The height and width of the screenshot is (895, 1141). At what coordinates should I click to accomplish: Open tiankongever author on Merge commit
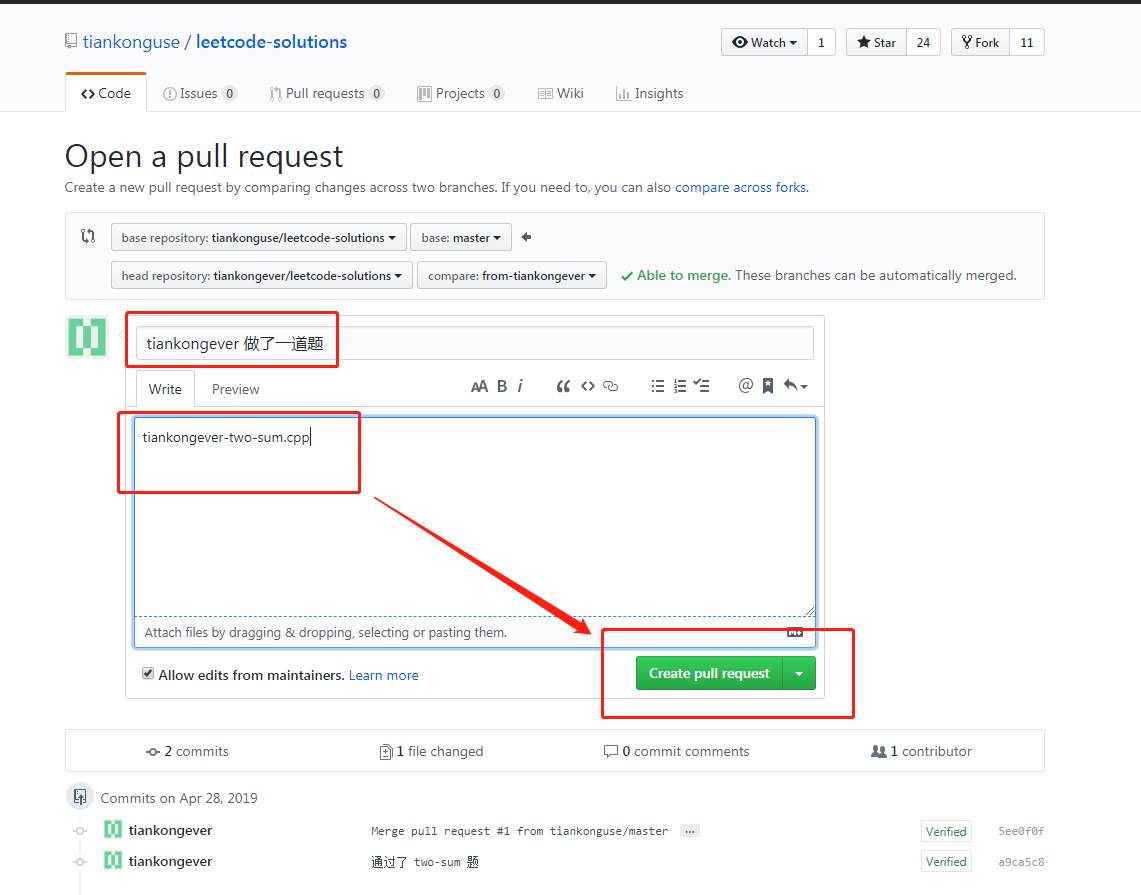click(170, 830)
